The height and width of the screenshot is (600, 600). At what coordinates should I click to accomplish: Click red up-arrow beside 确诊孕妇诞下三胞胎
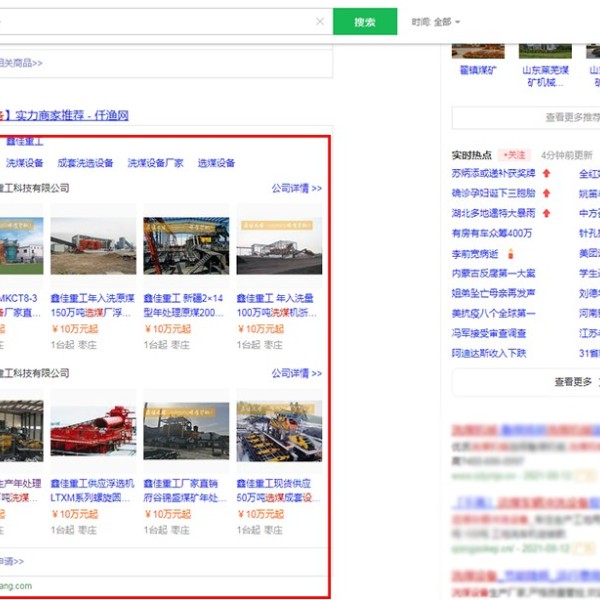(x=546, y=193)
